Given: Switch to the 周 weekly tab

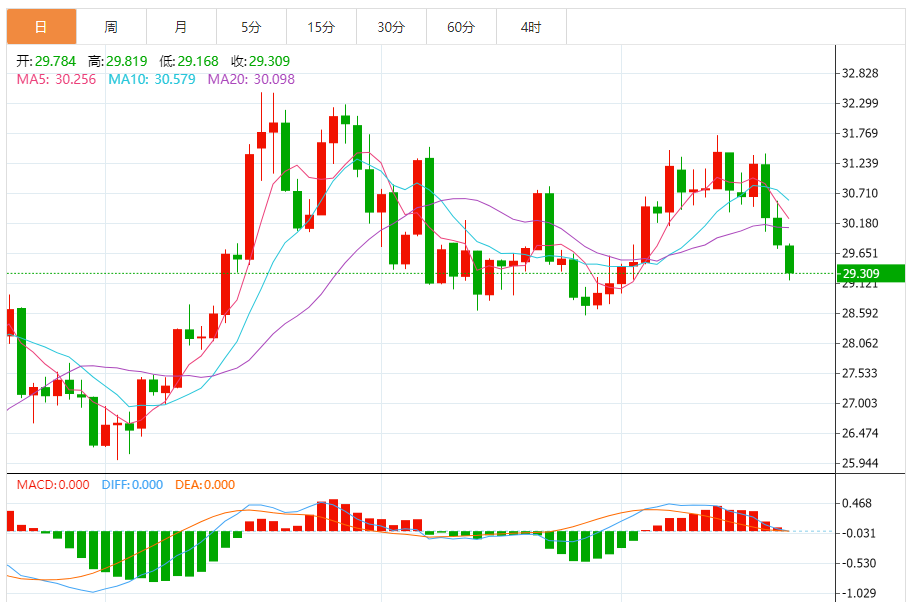Looking at the screenshot, I should tap(111, 27).
